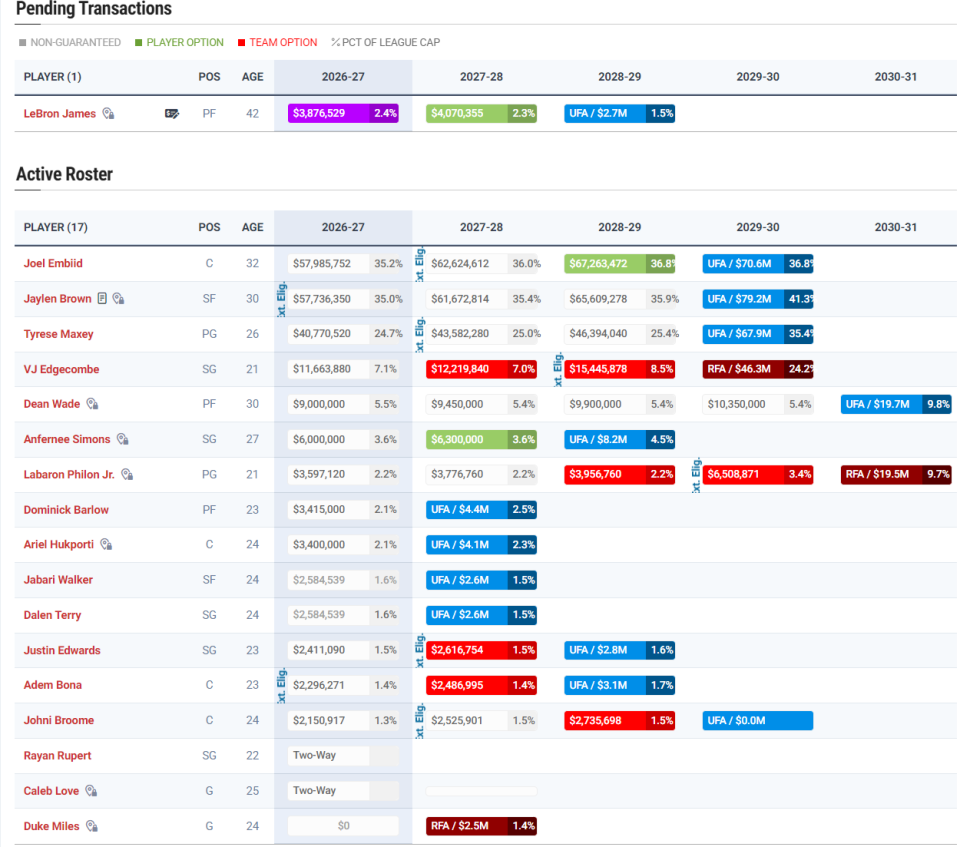960x847 pixels.
Task: Click Dean Wade's UFA / $19.7M cell
Action: 896,404
